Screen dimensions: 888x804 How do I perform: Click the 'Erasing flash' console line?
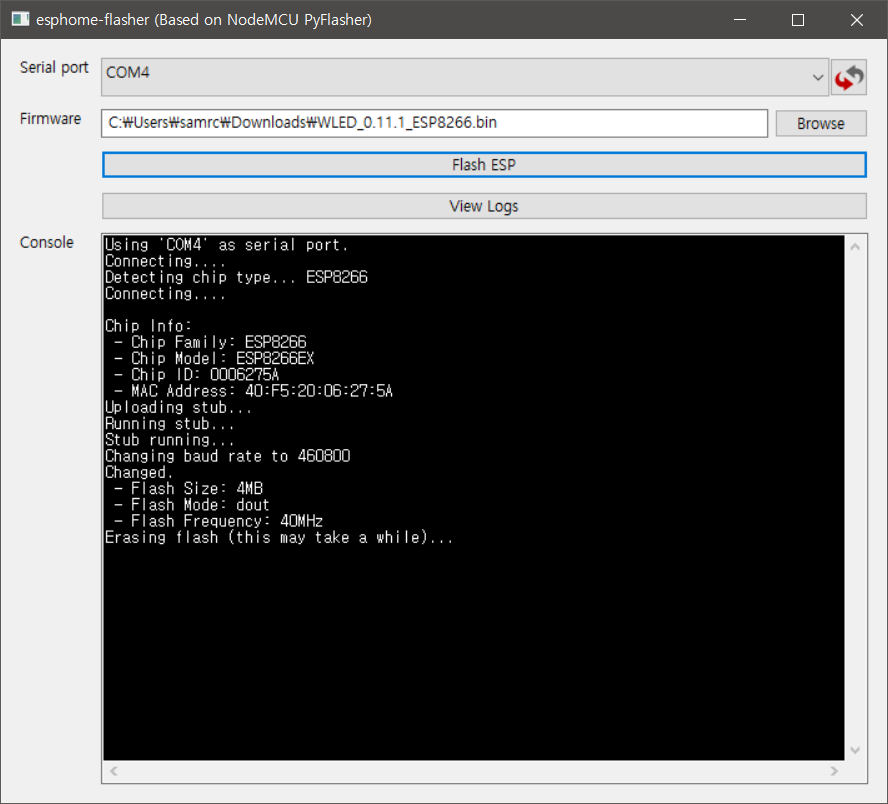click(x=279, y=538)
